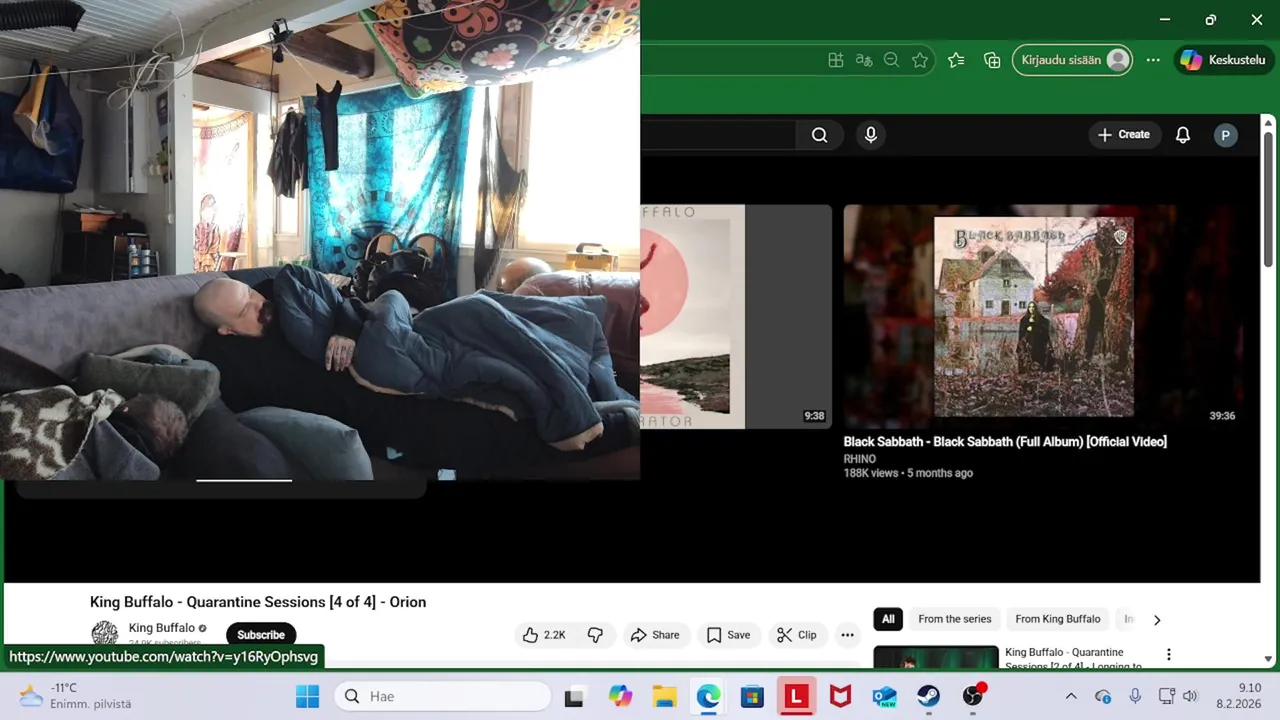Select the From King Buffalo chip

pyautogui.click(x=1058, y=619)
